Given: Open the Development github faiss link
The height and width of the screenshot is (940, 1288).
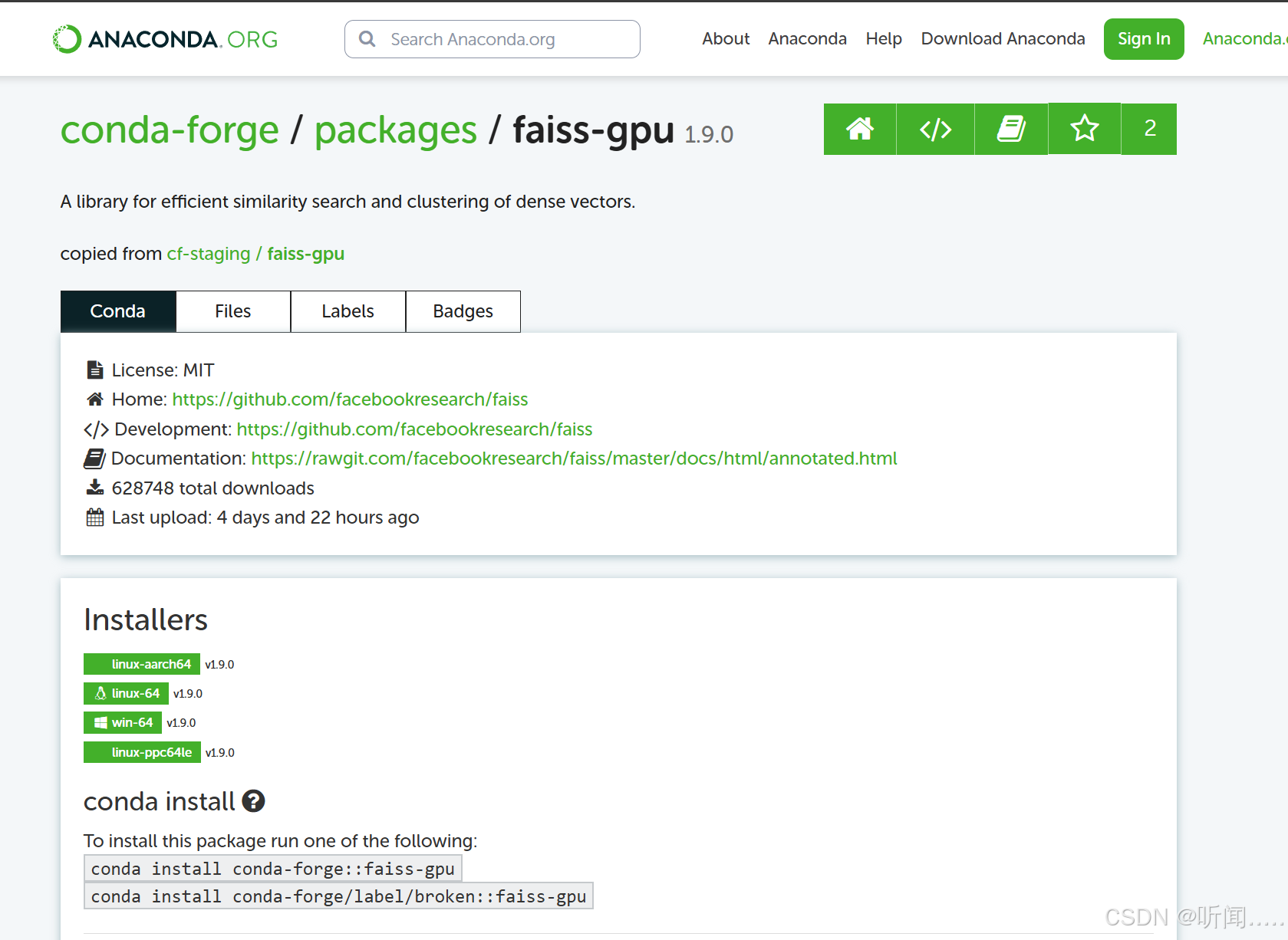Looking at the screenshot, I should pos(414,429).
